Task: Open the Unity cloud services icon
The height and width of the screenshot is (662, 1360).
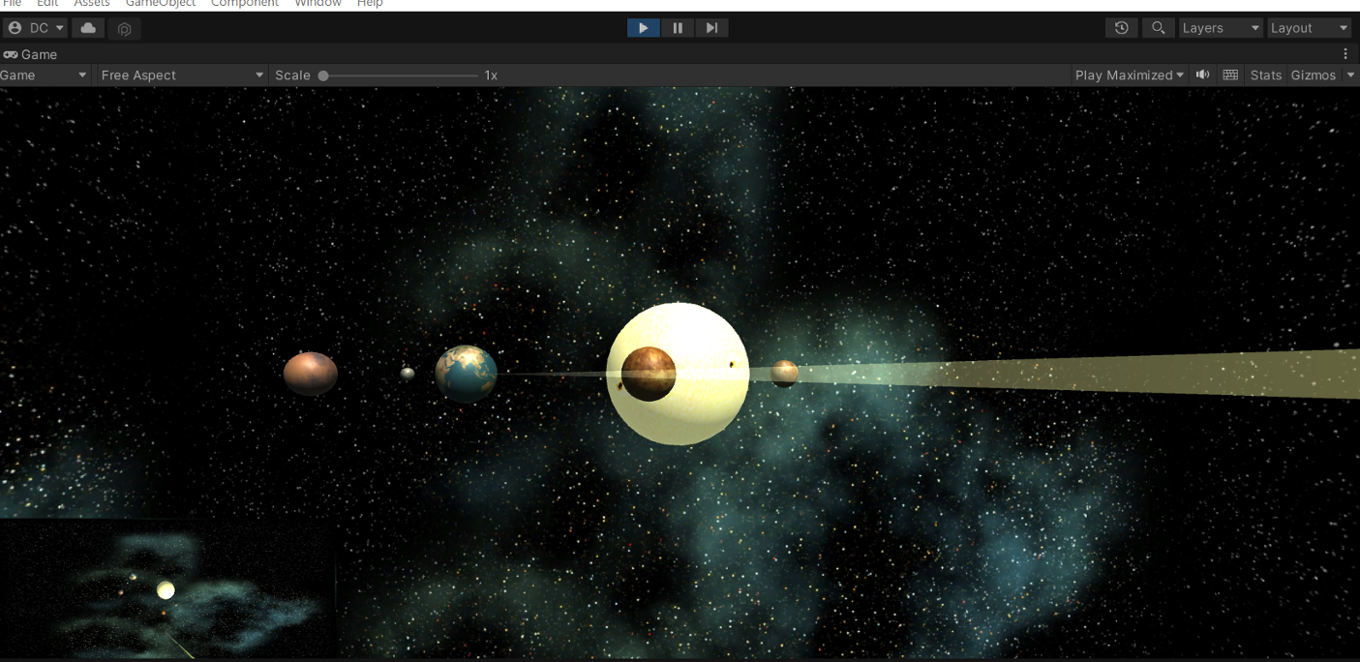Action: pyautogui.click(x=88, y=28)
